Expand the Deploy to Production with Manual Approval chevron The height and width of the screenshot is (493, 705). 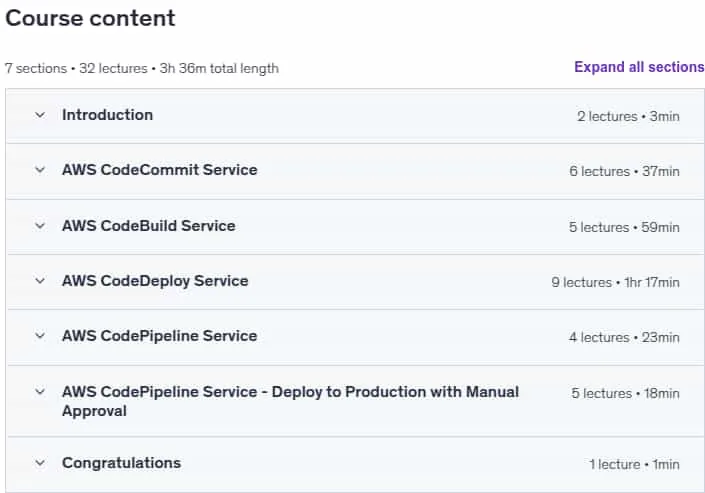[x=40, y=392]
